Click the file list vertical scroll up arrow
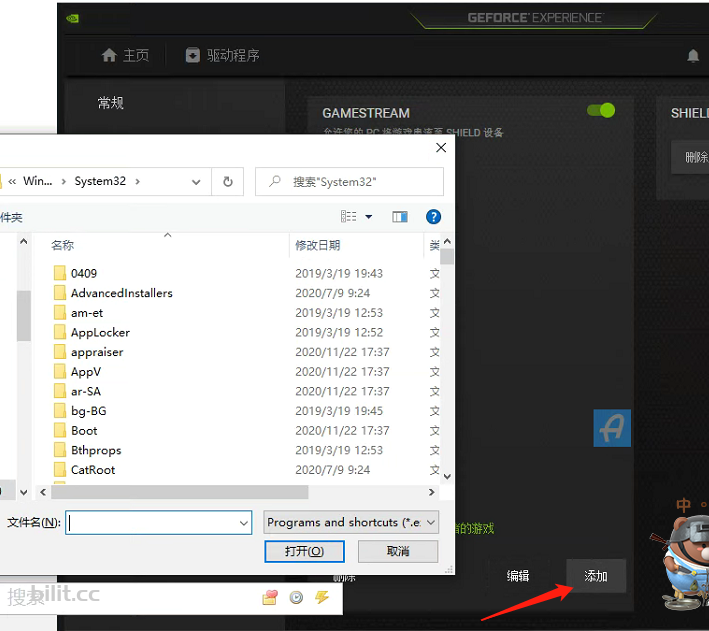This screenshot has width=709, height=631. tap(447, 241)
